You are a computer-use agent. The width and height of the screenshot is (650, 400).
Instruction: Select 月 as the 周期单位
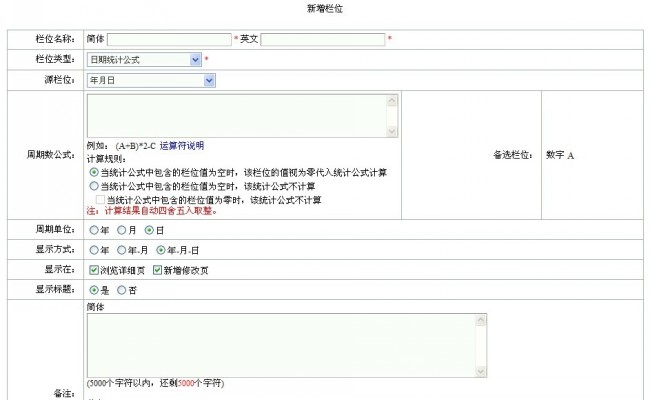tap(122, 230)
